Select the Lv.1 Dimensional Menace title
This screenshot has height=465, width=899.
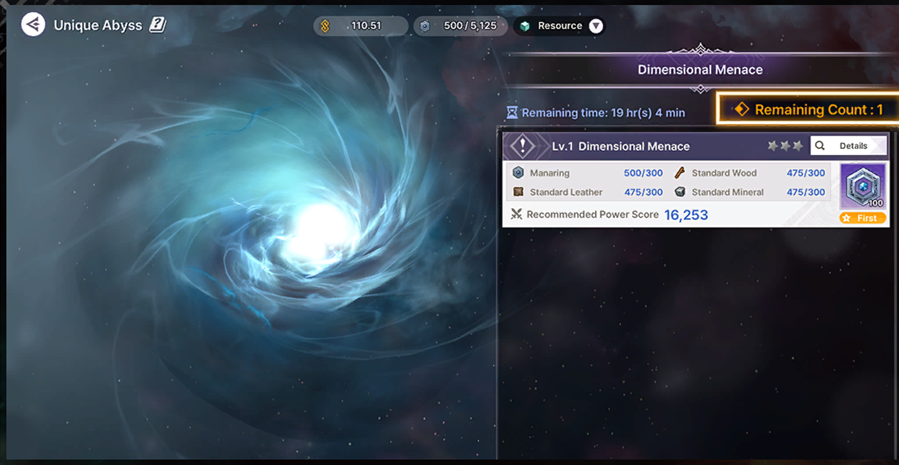tap(620, 146)
